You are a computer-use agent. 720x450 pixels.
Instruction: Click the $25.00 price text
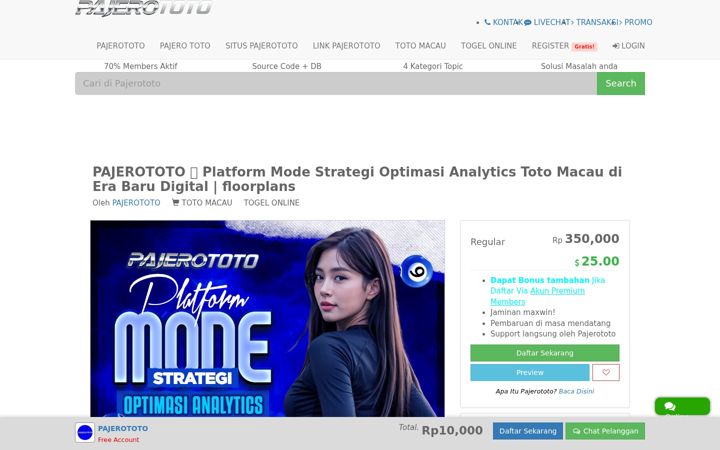[x=597, y=261]
